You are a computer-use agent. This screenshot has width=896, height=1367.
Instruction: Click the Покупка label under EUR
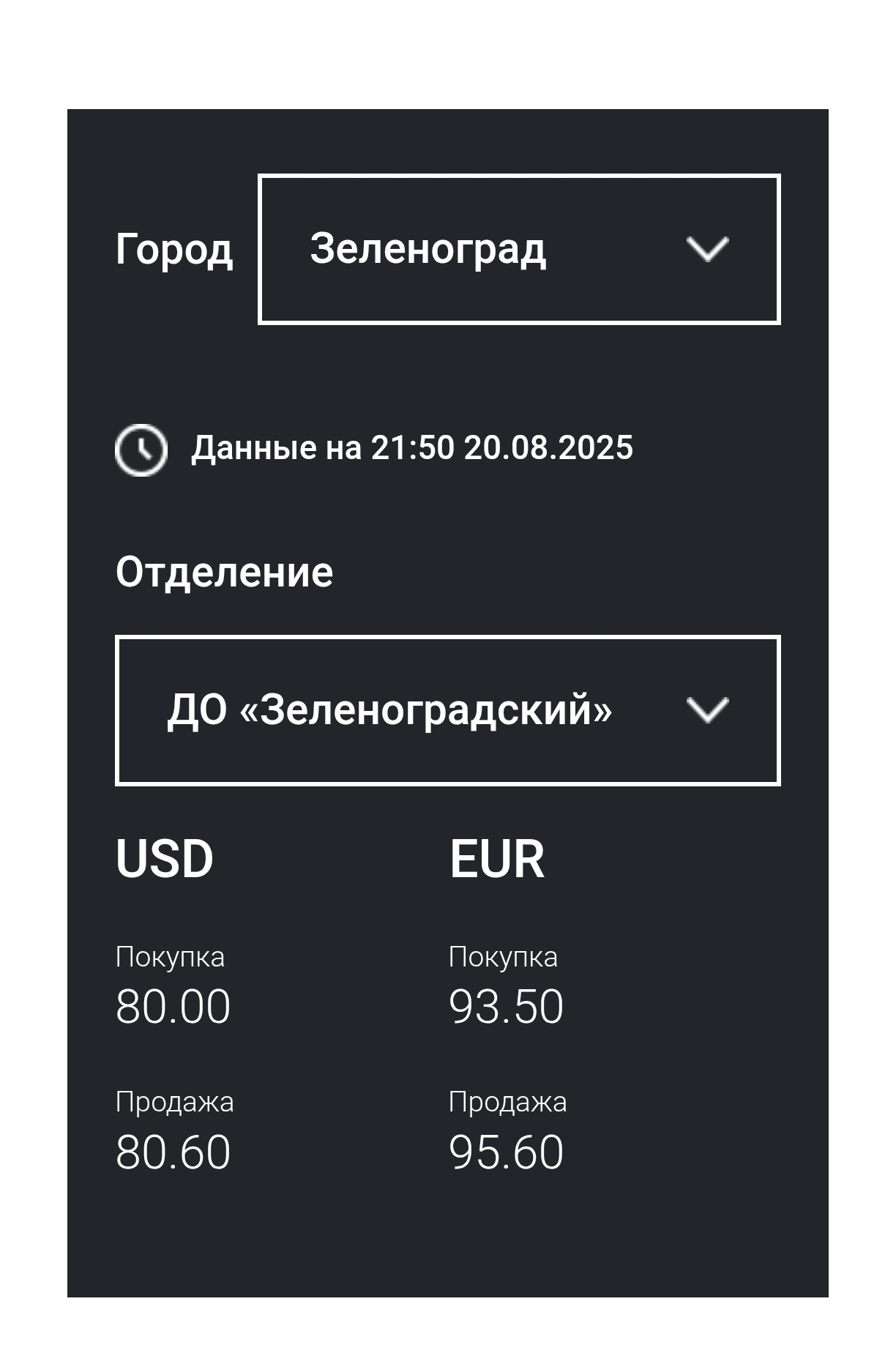pos(503,957)
